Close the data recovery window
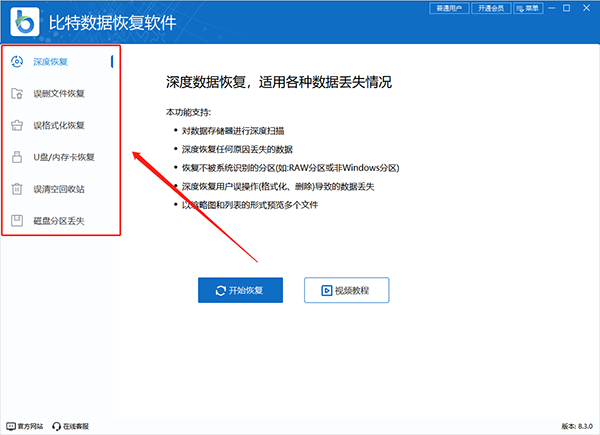 pyautogui.click(x=586, y=8)
